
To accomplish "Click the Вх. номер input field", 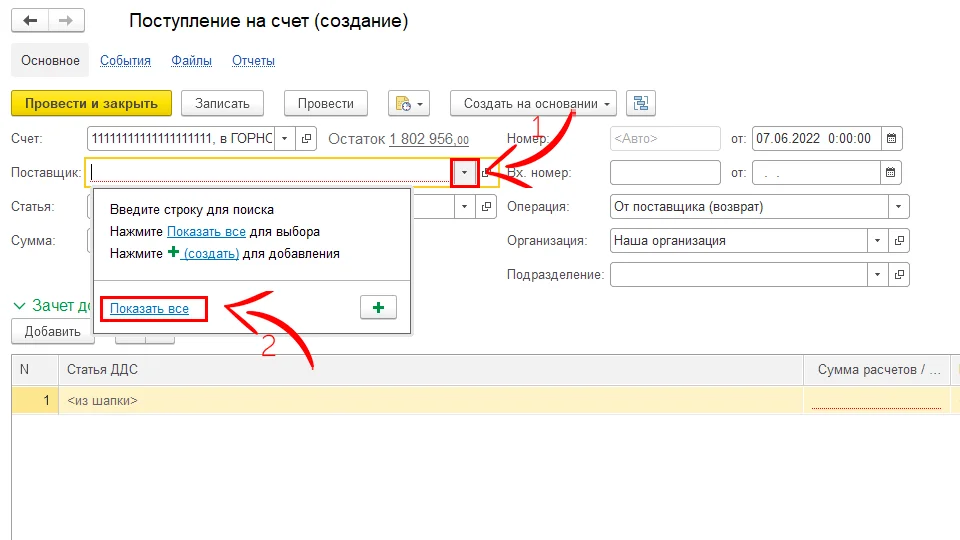I will click(x=664, y=173).
